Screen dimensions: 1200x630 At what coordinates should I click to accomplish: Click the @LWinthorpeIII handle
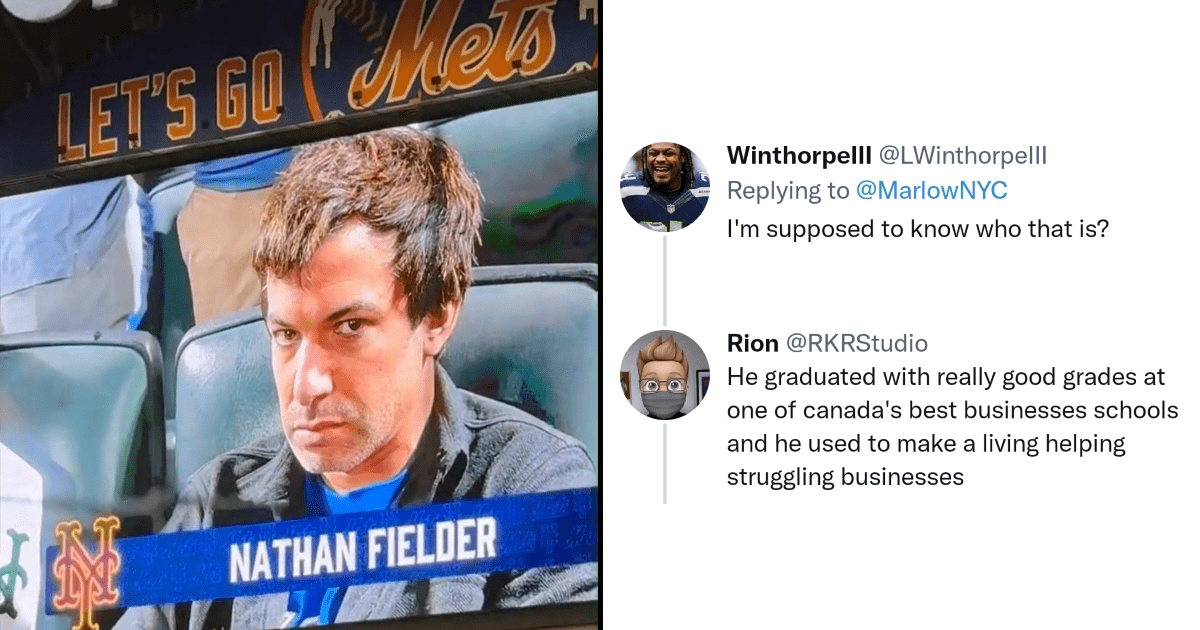point(962,155)
